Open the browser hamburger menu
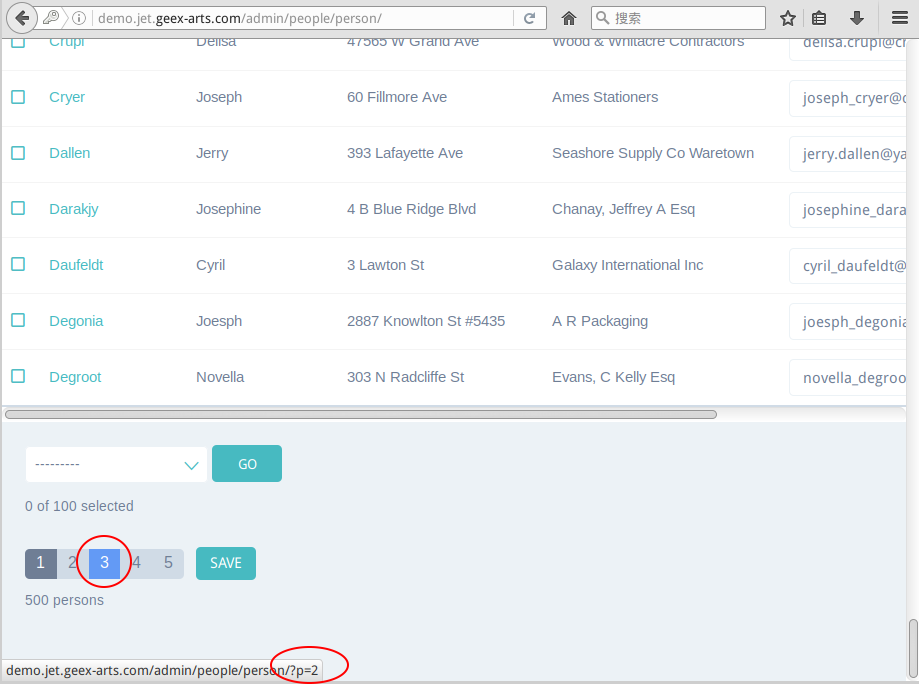The width and height of the screenshot is (919, 684). 900,18
